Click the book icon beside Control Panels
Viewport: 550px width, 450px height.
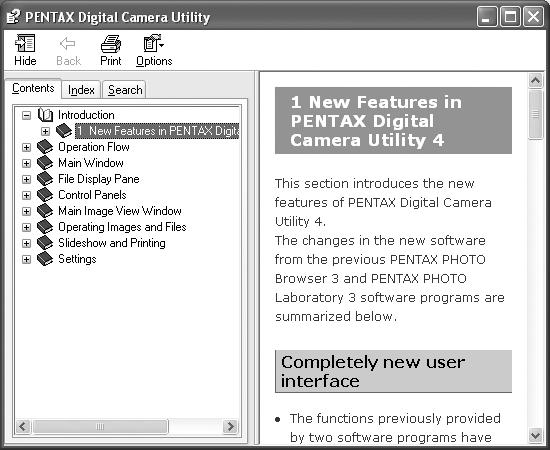pos(45,195)
